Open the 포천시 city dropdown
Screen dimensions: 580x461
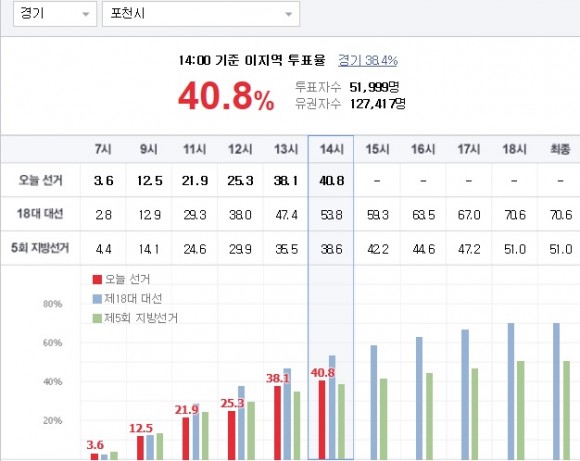201,14
